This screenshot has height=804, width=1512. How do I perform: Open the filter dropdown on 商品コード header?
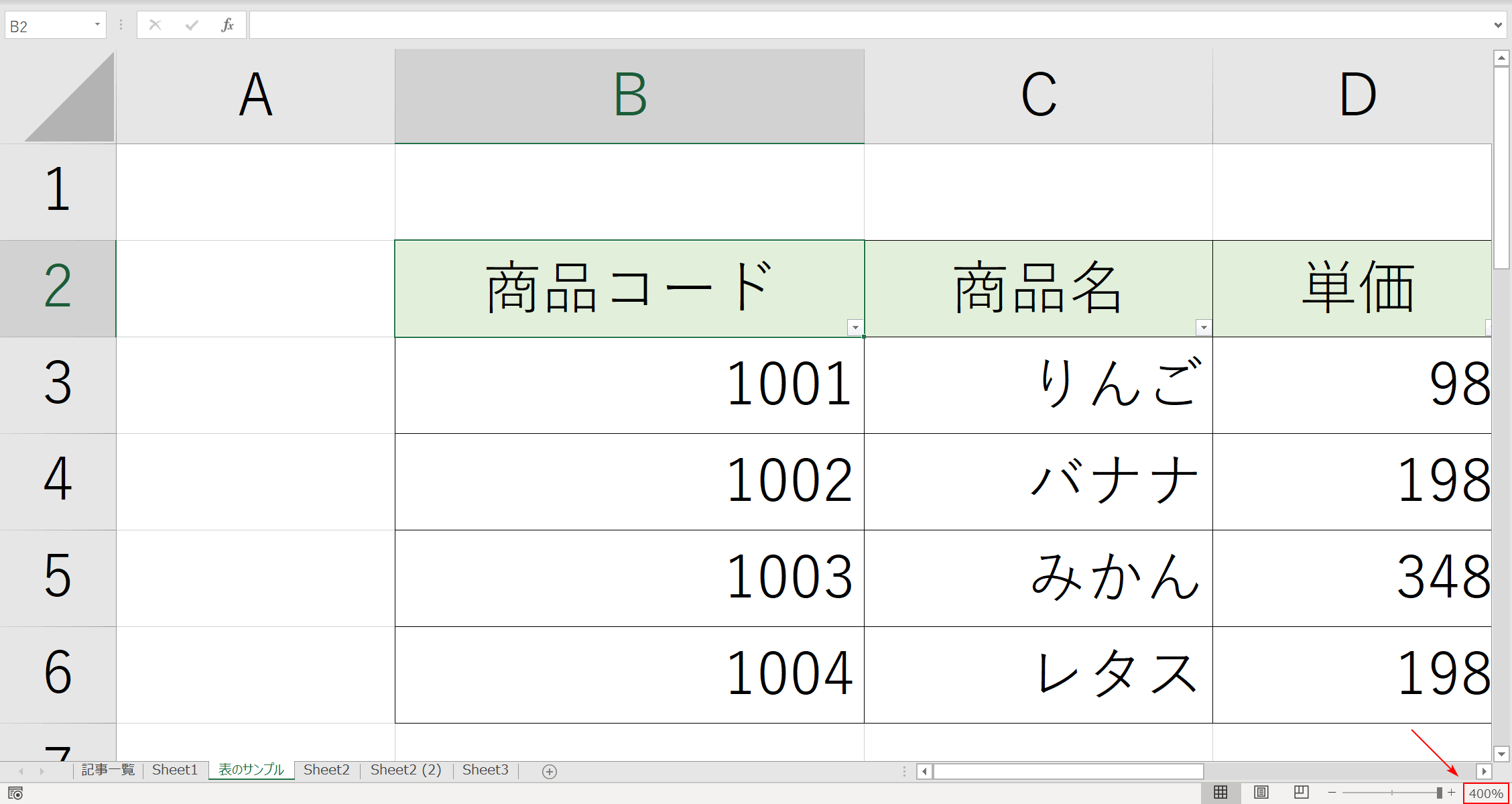(855, 327)
